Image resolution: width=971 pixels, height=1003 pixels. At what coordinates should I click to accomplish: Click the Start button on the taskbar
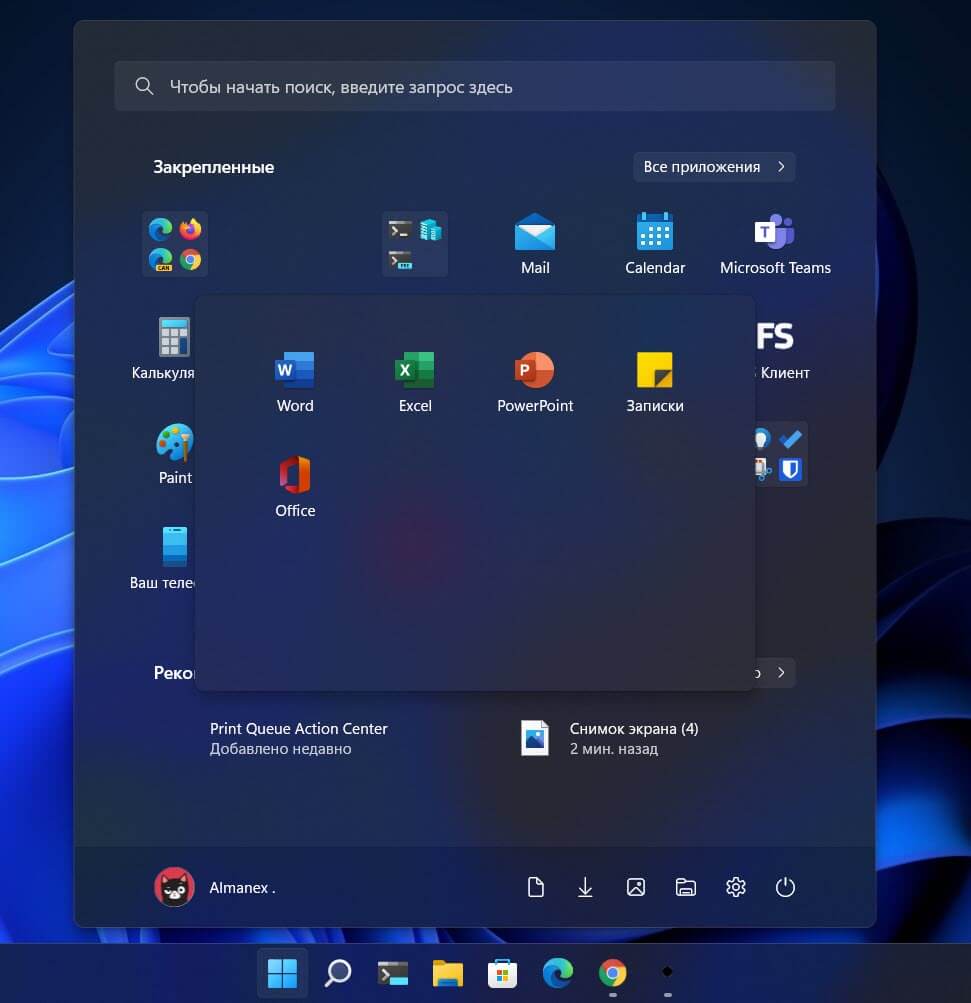coord(282,973)
